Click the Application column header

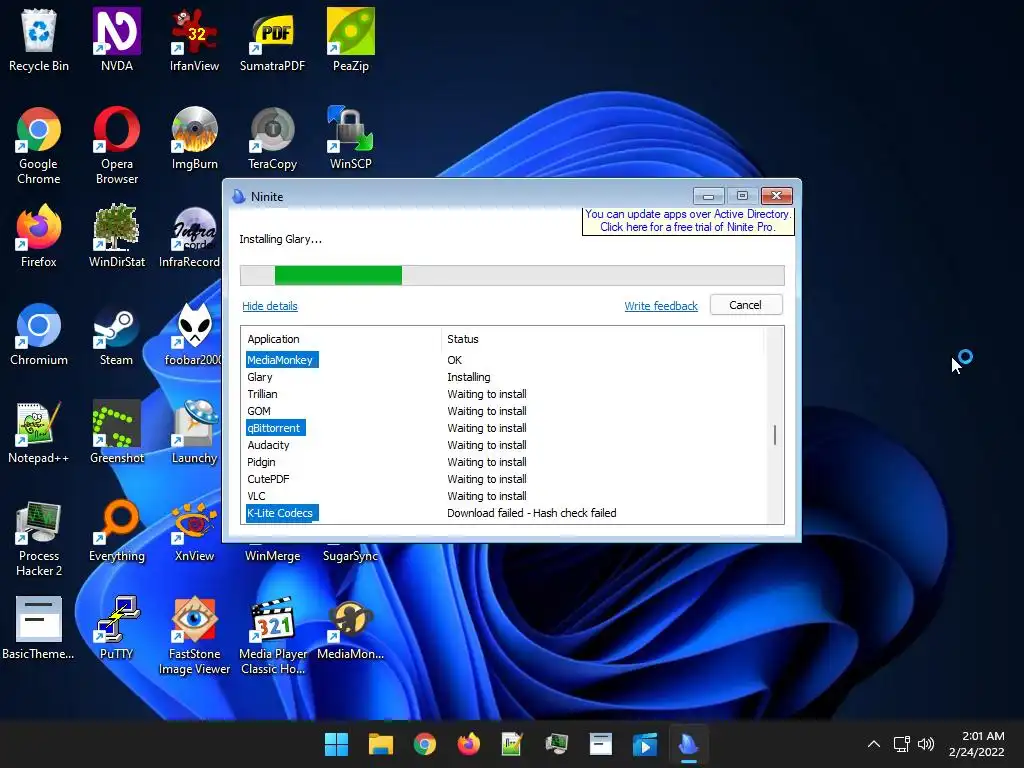(x=342, y=339)
